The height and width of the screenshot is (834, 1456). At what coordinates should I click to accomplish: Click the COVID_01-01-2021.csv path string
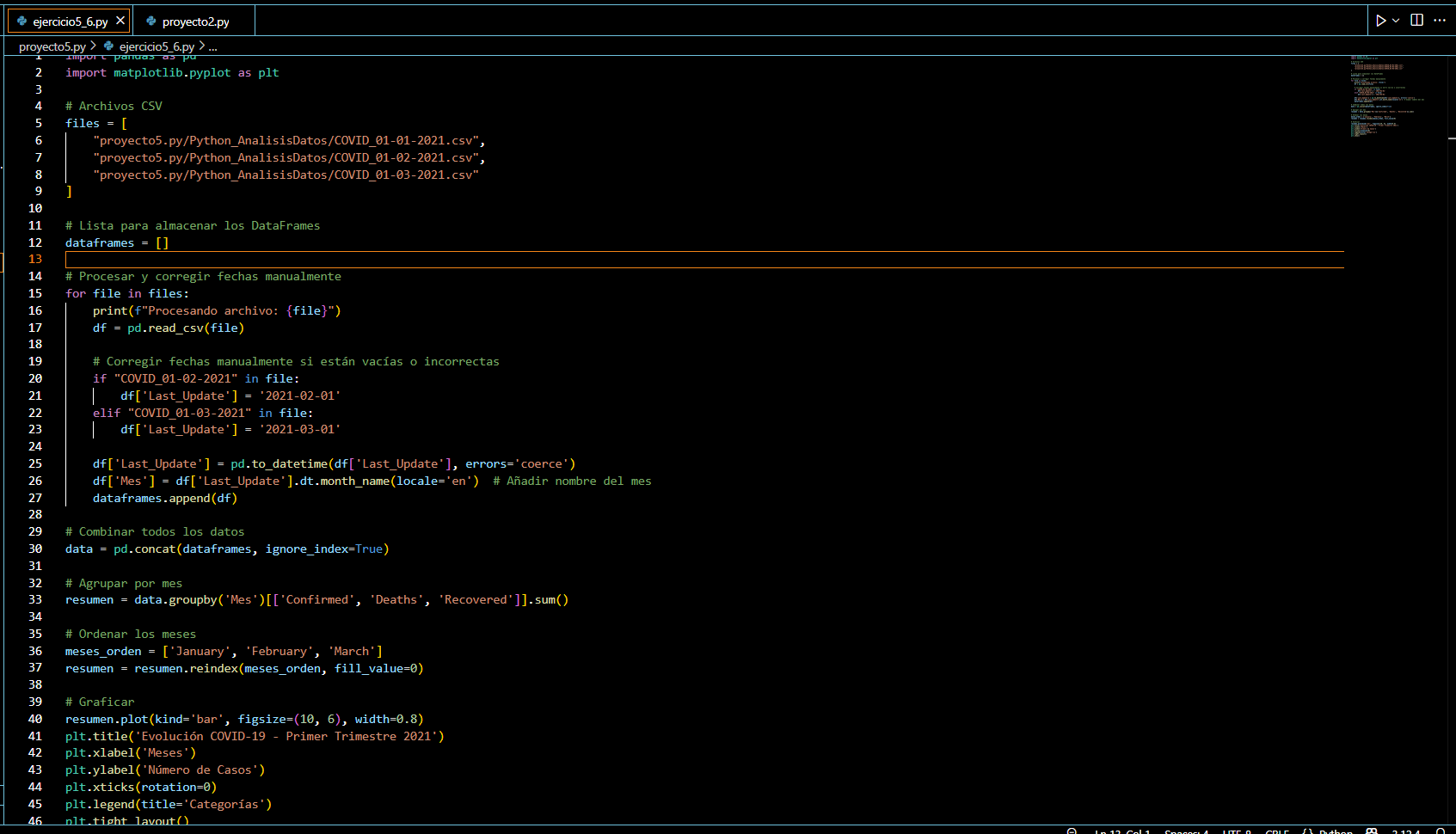click(x=289, y=140)
